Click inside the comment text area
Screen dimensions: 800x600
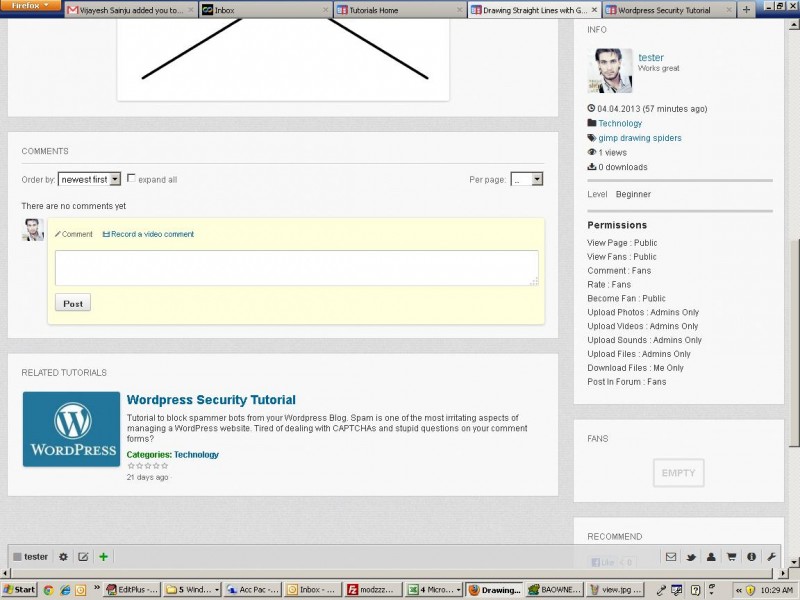click(296, 268)
